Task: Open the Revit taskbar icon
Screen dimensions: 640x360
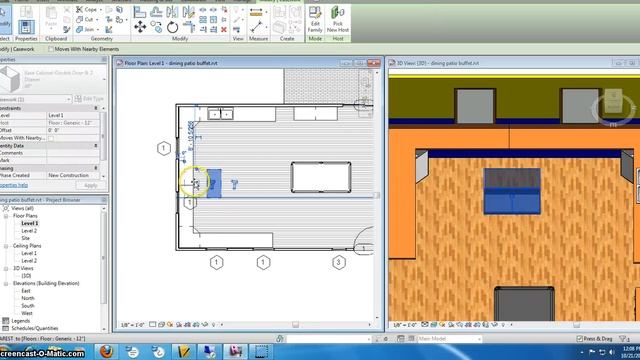Action: 236,351
